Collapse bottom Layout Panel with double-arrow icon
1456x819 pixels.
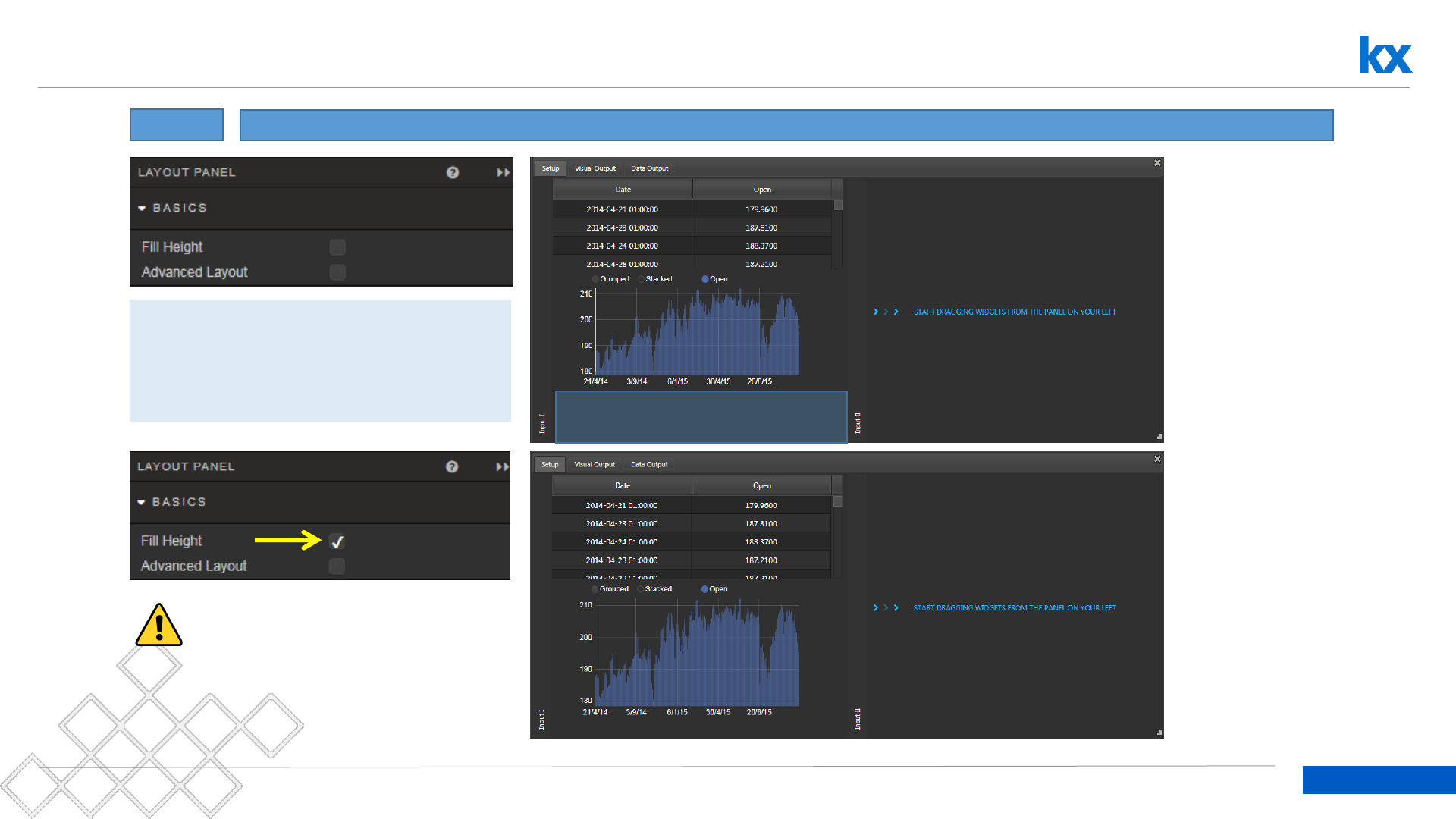pos(502,466)
